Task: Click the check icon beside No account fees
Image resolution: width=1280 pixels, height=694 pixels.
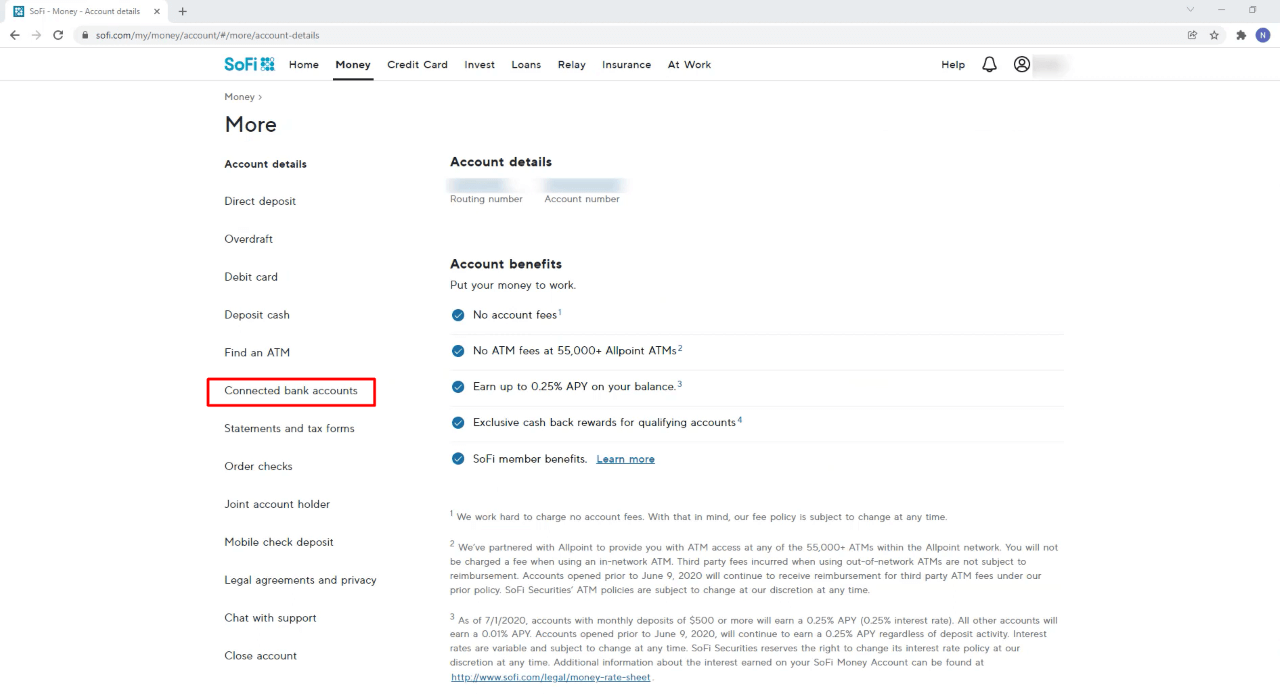Action: click(x=458, y=315)
